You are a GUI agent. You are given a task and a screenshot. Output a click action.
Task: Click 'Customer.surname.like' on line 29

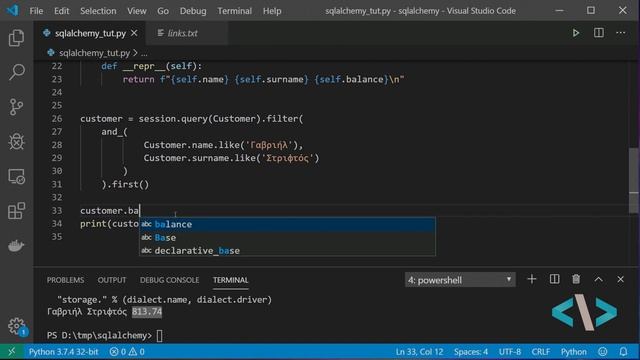200,158
